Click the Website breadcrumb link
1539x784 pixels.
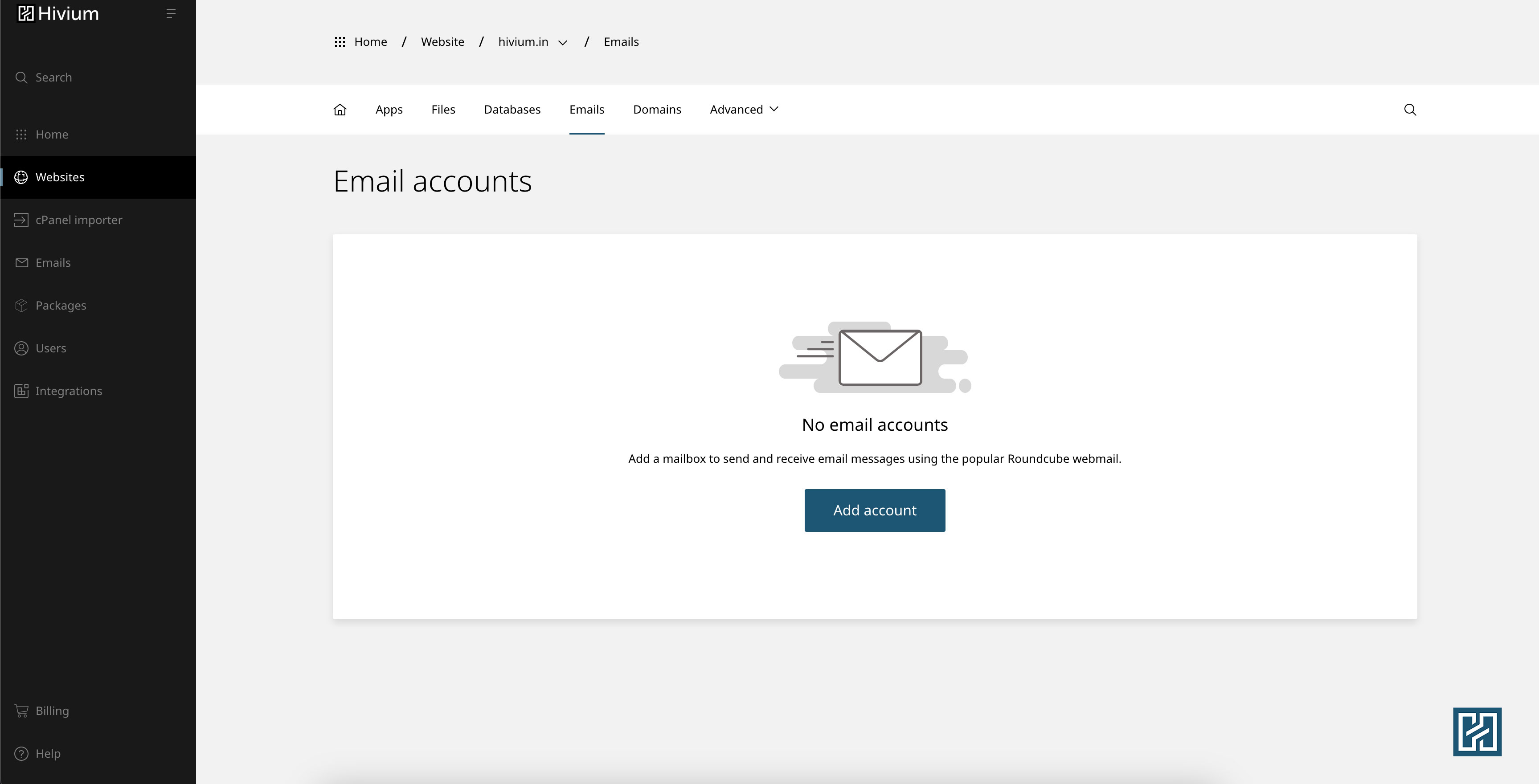(442, 42)
